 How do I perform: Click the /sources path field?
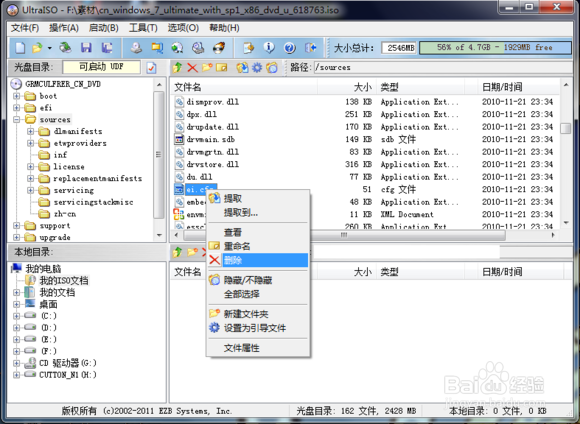[442, 67]
